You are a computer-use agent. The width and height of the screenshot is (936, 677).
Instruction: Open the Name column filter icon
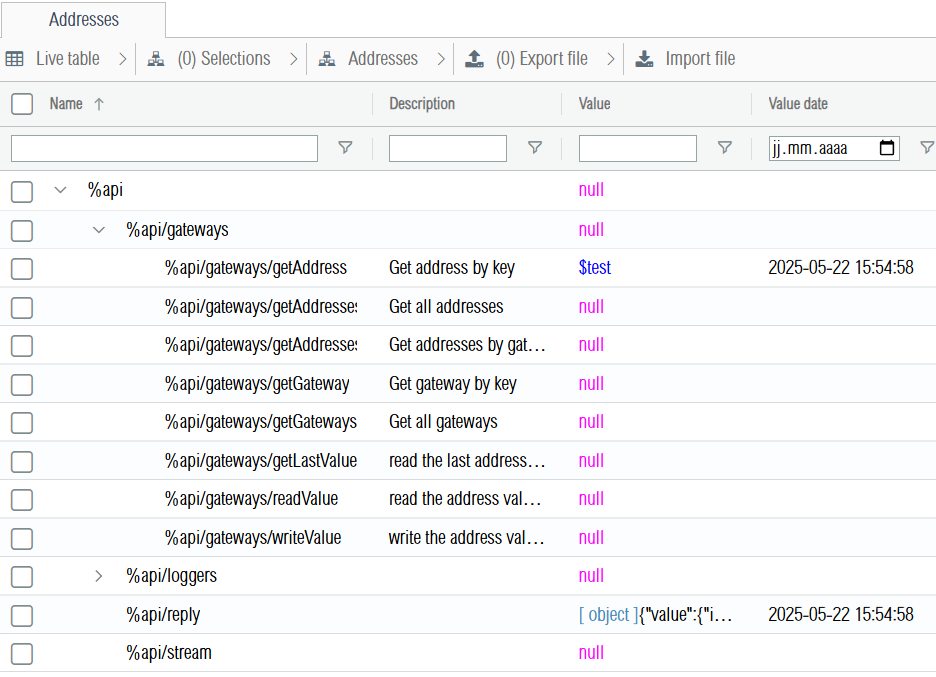click(345, 148)
